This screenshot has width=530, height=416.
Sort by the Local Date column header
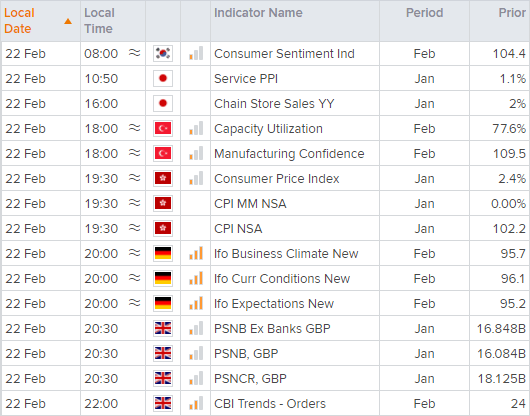tap(19, 21)
